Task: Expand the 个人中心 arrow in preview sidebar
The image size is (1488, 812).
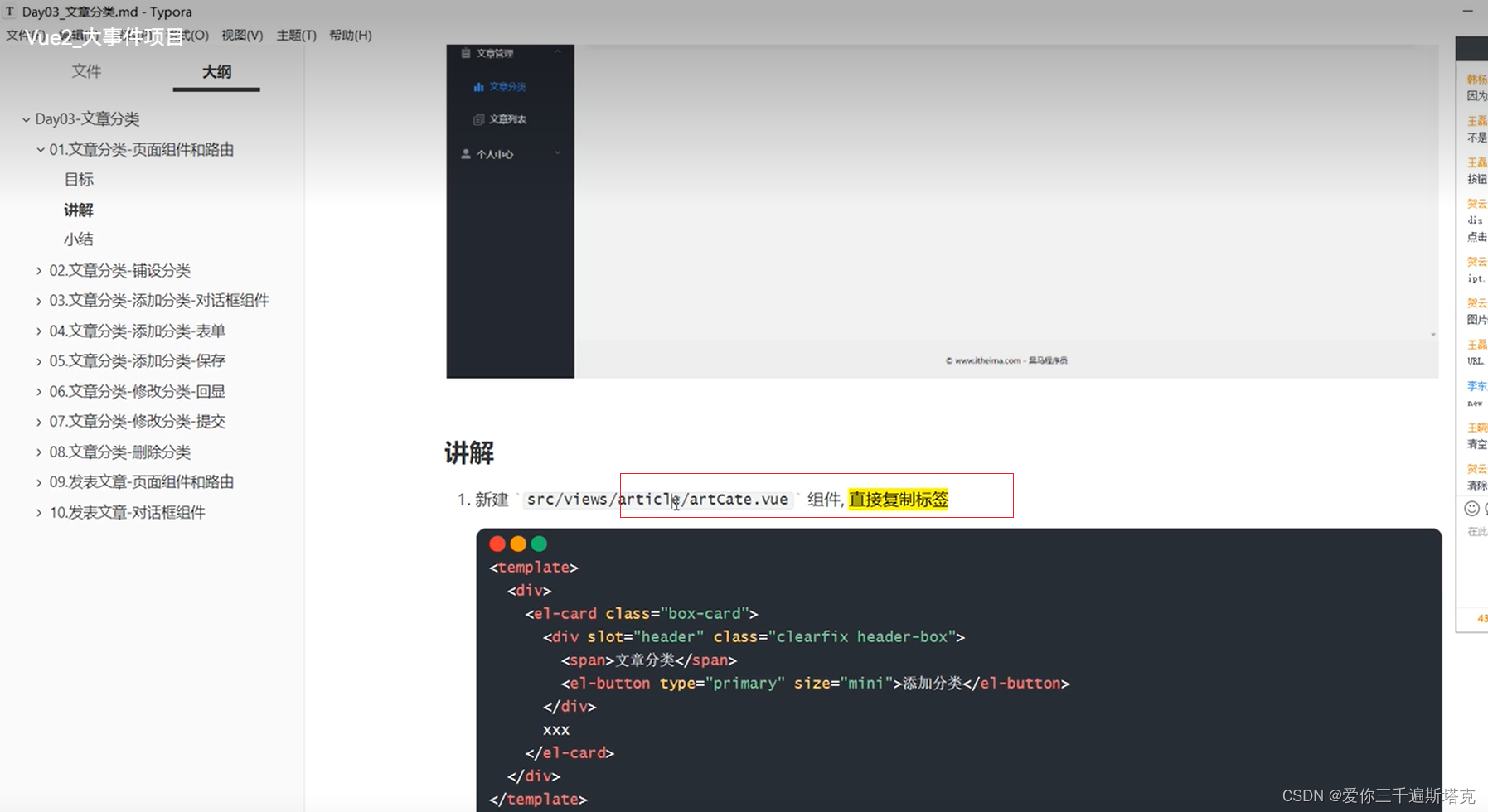Action: pyautogui.click(x=558, y=152)
